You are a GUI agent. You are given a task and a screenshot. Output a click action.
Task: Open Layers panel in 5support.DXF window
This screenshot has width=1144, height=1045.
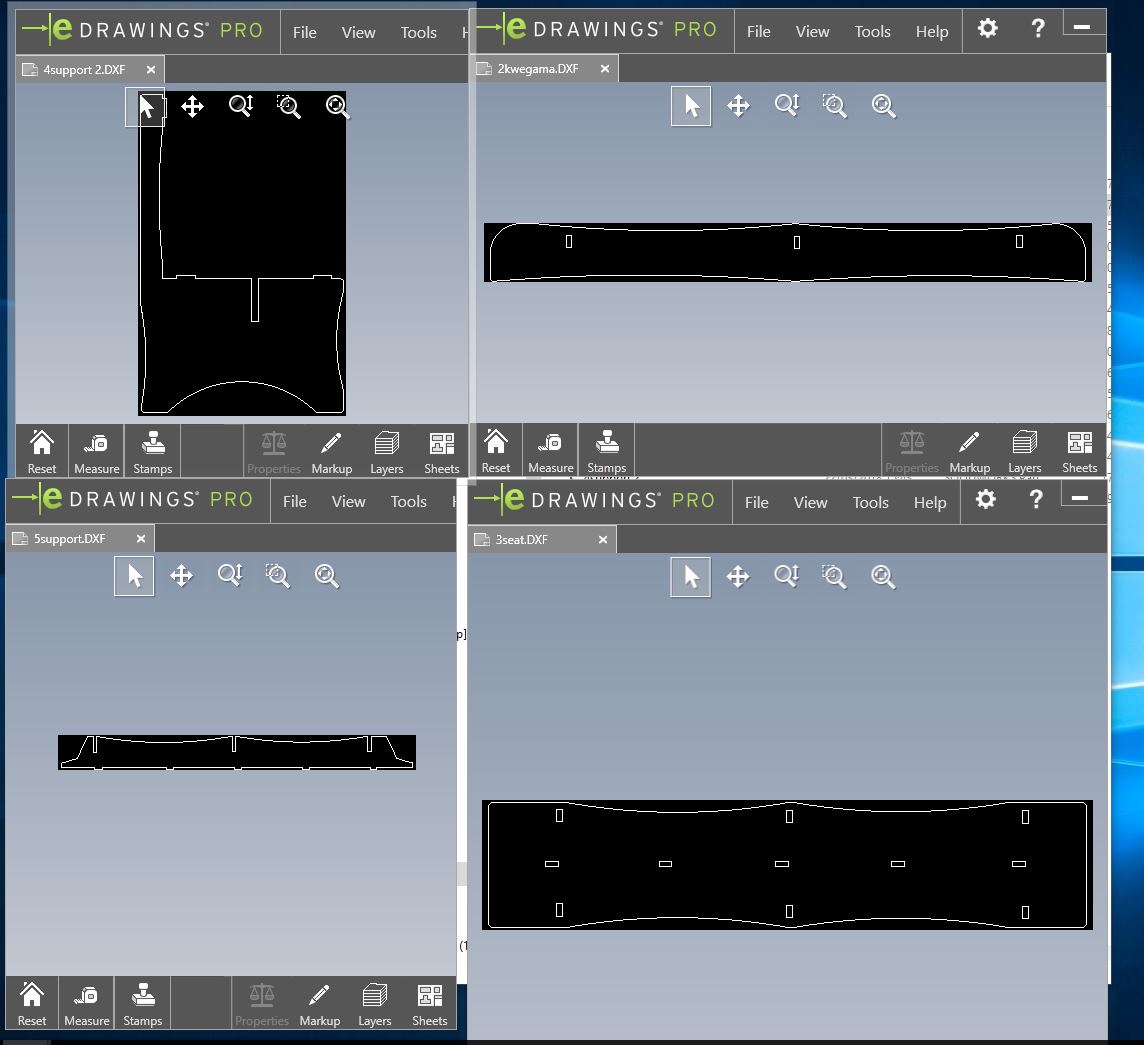(374, 1003)
